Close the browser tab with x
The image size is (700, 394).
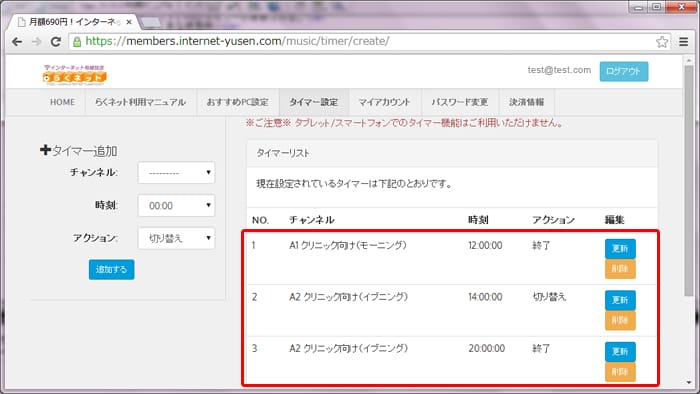129,22
